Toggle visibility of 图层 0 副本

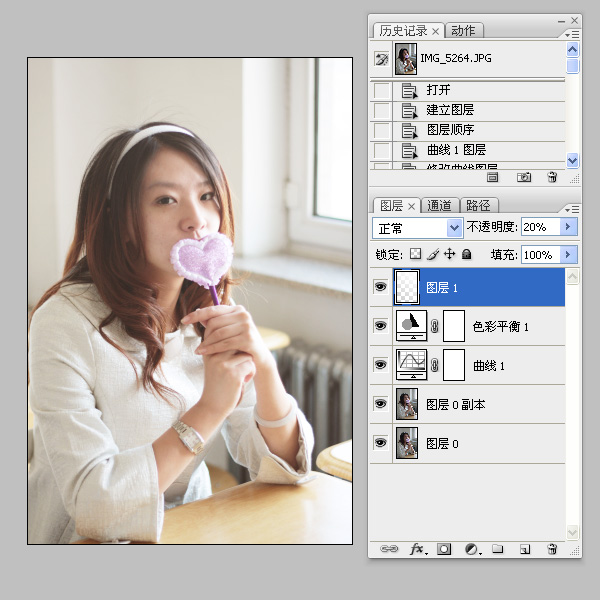coord(380,404)
